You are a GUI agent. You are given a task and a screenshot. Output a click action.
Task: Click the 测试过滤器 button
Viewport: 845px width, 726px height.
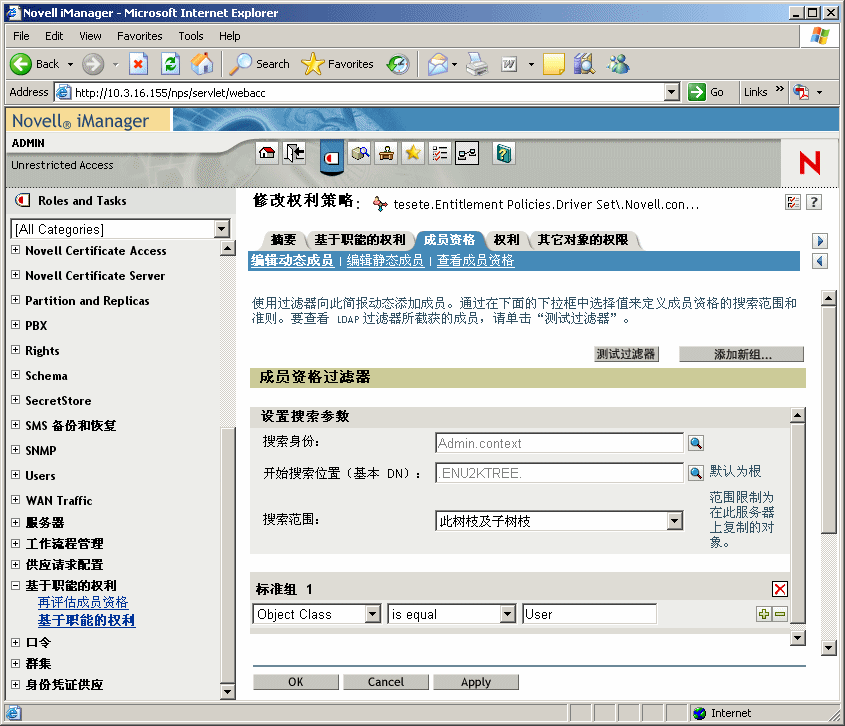click(x=626, y=354)
